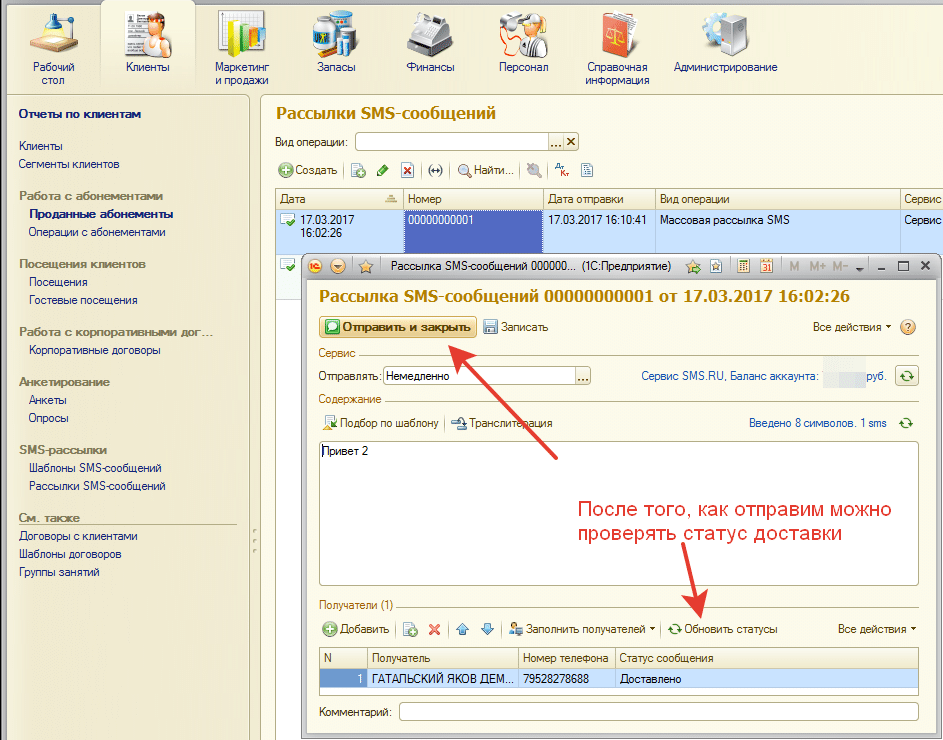Click the red delete icon in recipients toolbar
The width and height of the screenshot is (943, 740).
coord(434,629)
